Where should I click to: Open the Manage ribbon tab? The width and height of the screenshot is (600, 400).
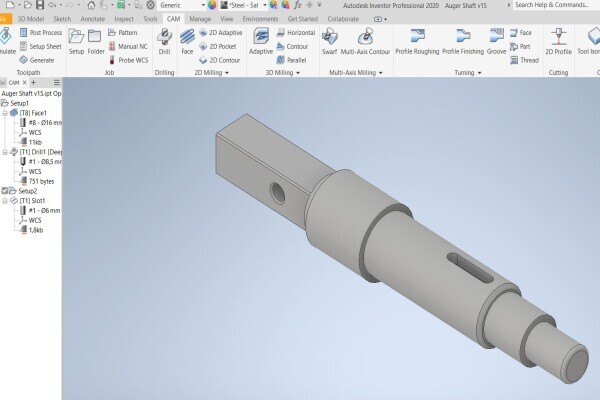coord(200,19)
